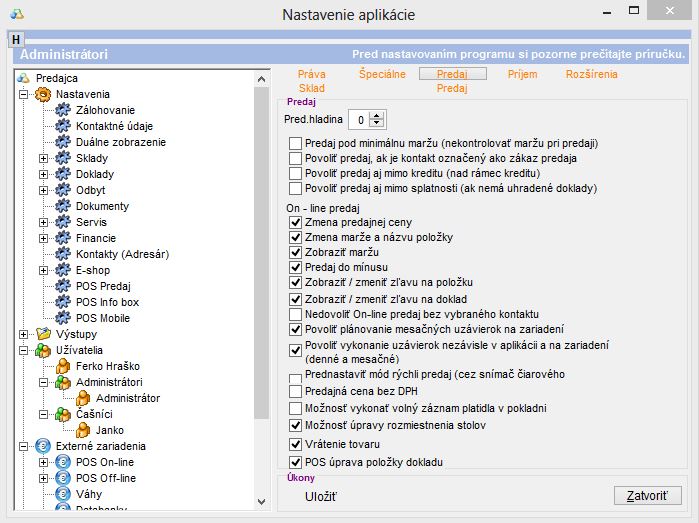Collapse the Užívatelia tree branch

coord(23,350)
